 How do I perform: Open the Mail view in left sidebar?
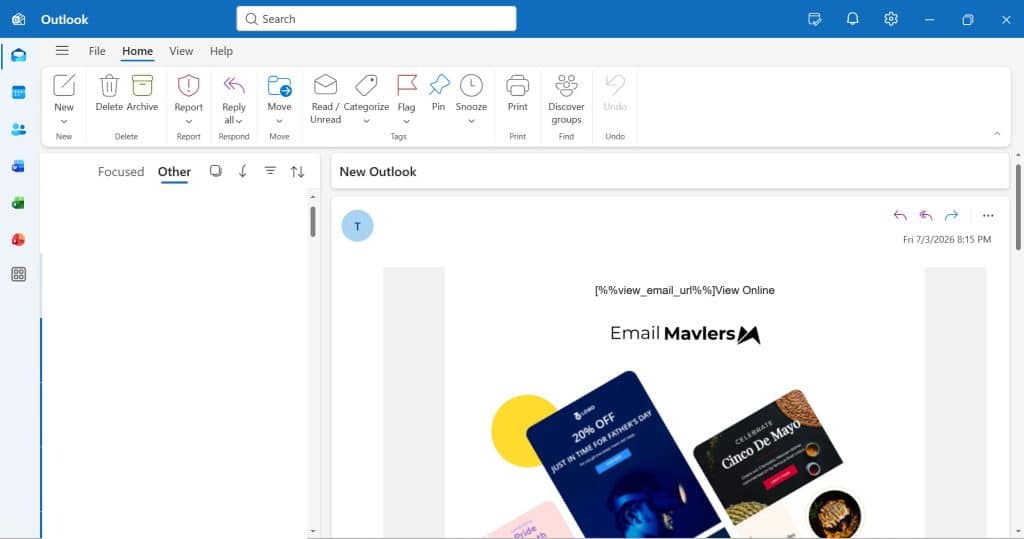pos(18,56)
